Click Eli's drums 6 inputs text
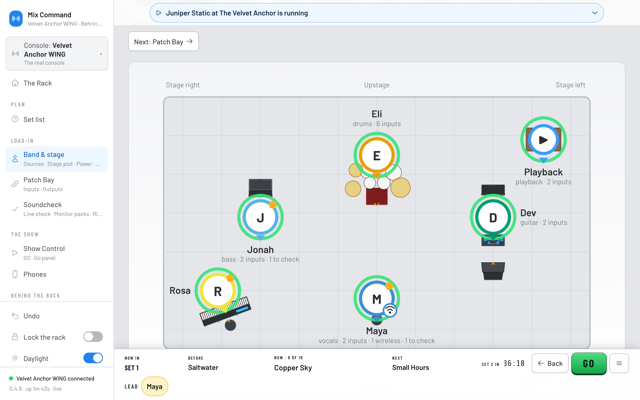The width and height of the screenshot is (640, 400). coord(376,124)
